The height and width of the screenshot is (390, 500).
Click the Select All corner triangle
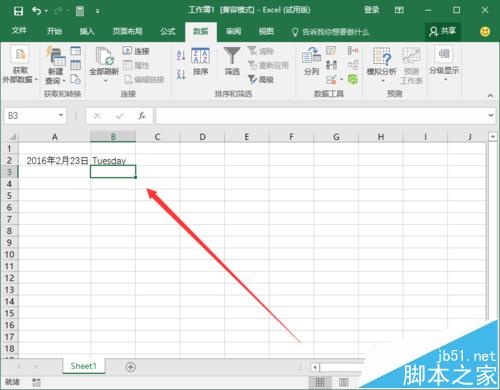coord(12,137)
